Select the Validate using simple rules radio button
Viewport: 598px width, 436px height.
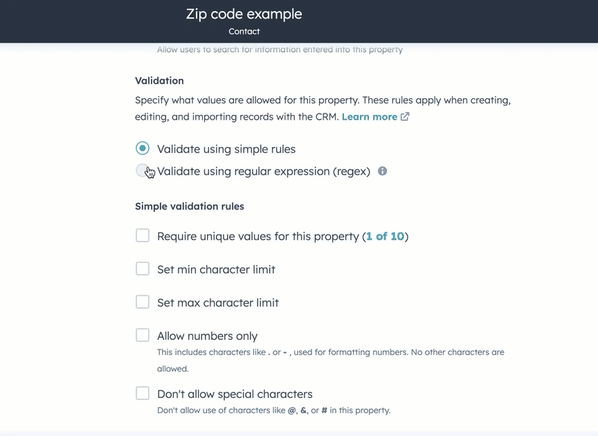point(143,148)
